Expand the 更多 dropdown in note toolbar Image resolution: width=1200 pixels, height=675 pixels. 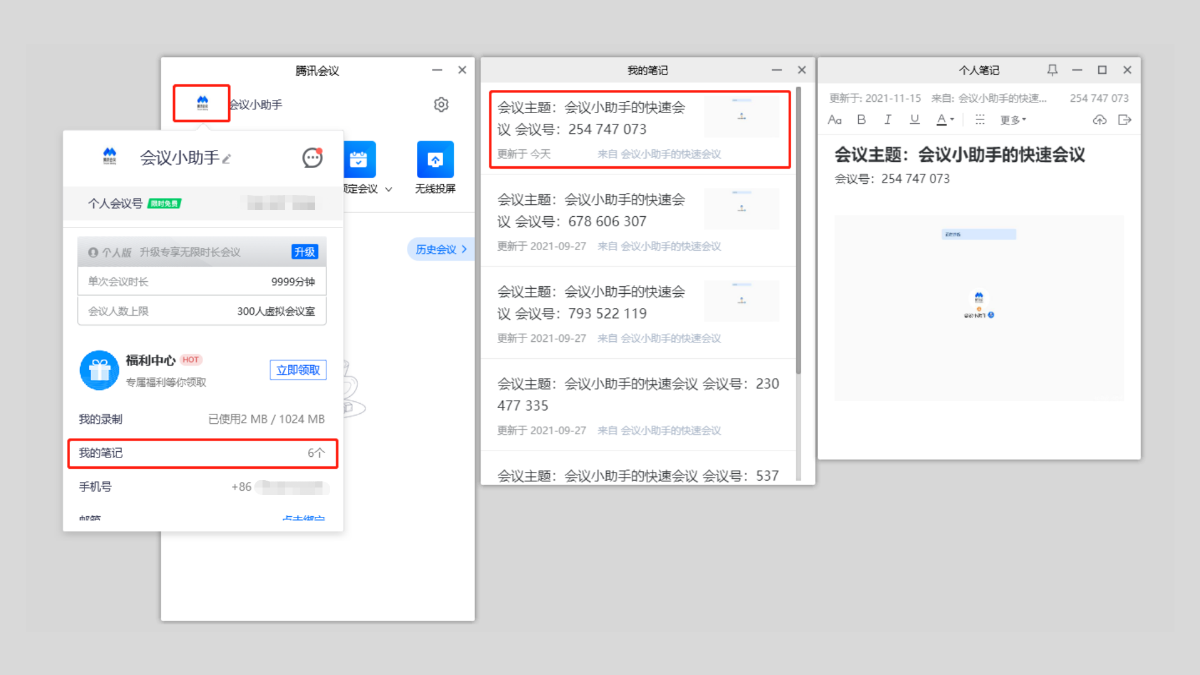point(1014,120)
